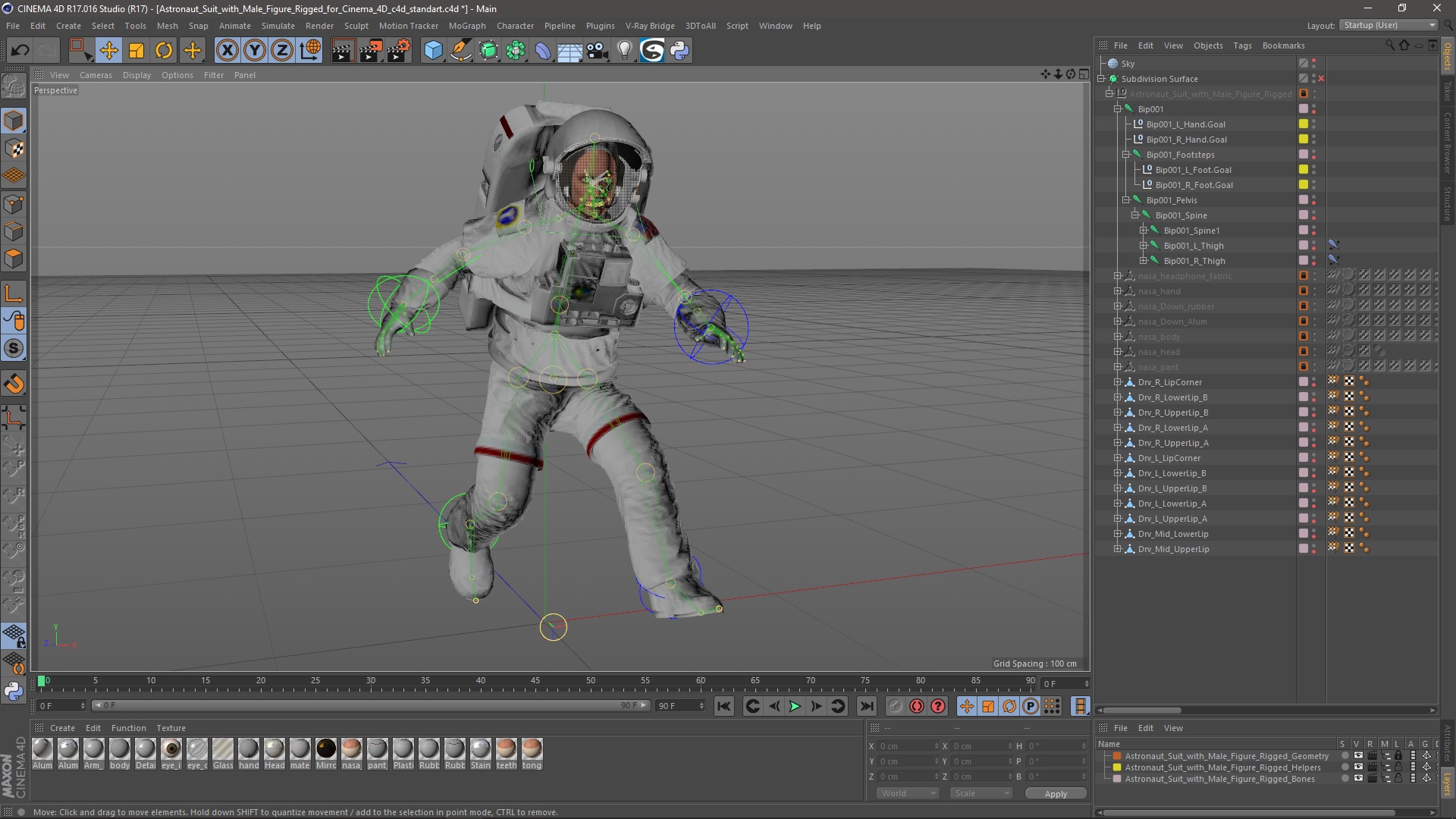The image size is (1456, 819).
Task: Open the MoGraph menu
Action: (x=467, y=26)
